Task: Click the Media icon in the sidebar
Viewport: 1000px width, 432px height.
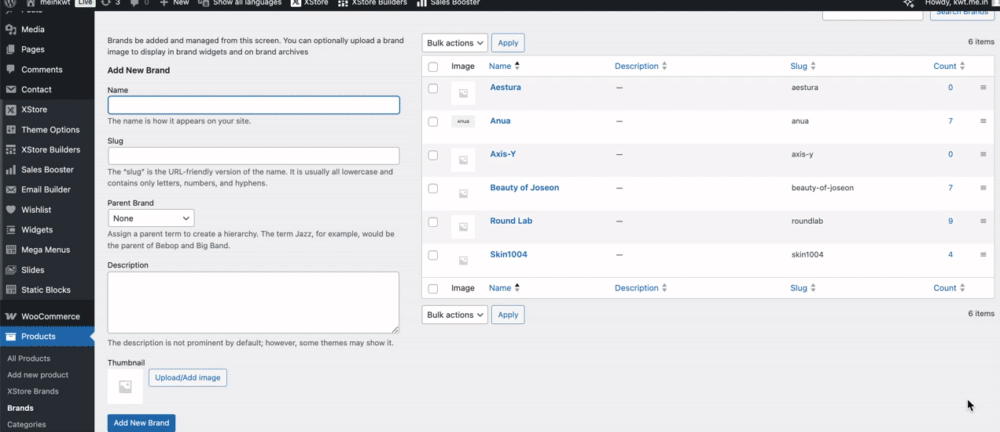Action: [11, 29]
